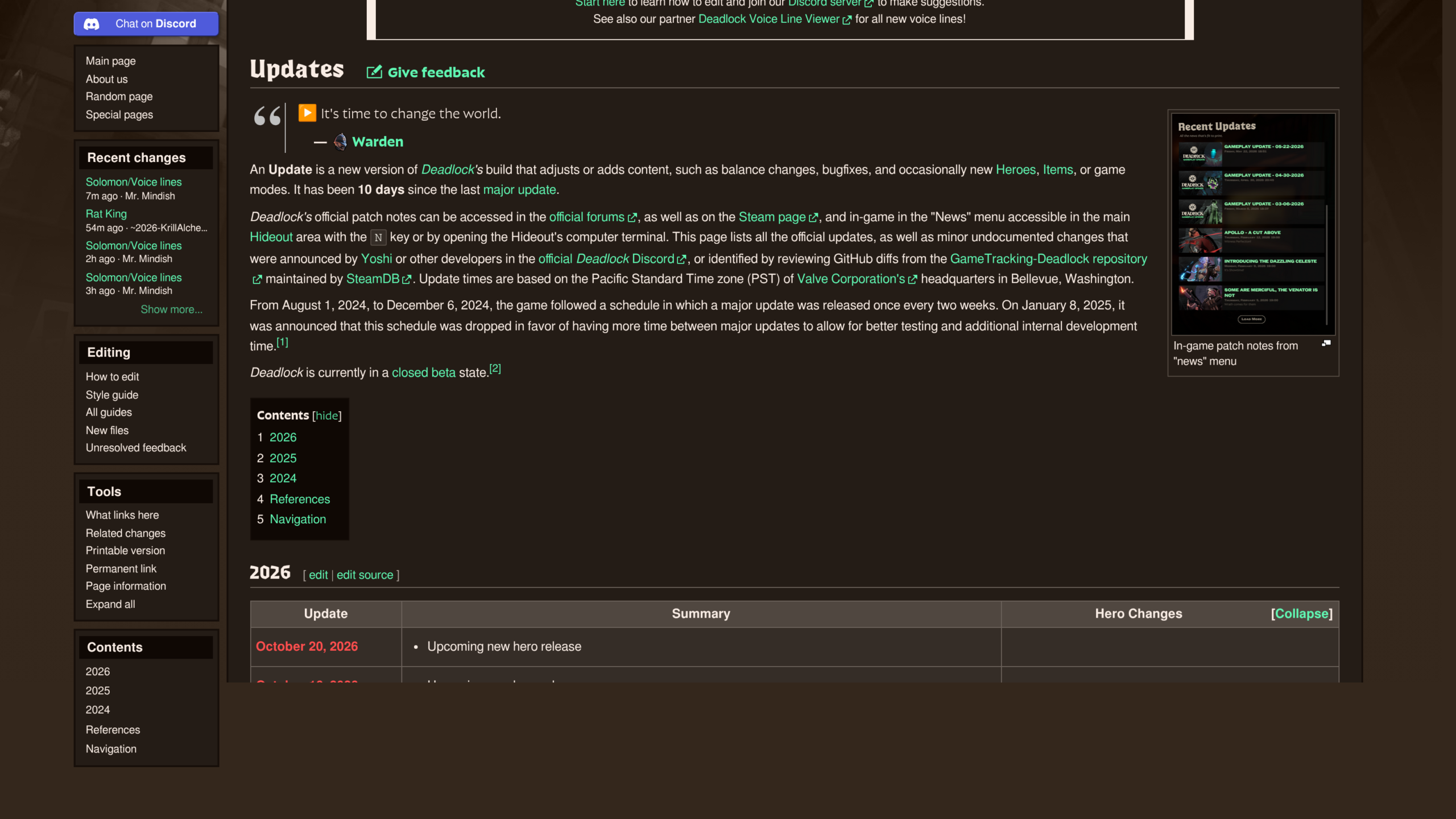Click the Give feedback pencil icon
This screenshot has height=819, width=1456.
coord(374,72)
